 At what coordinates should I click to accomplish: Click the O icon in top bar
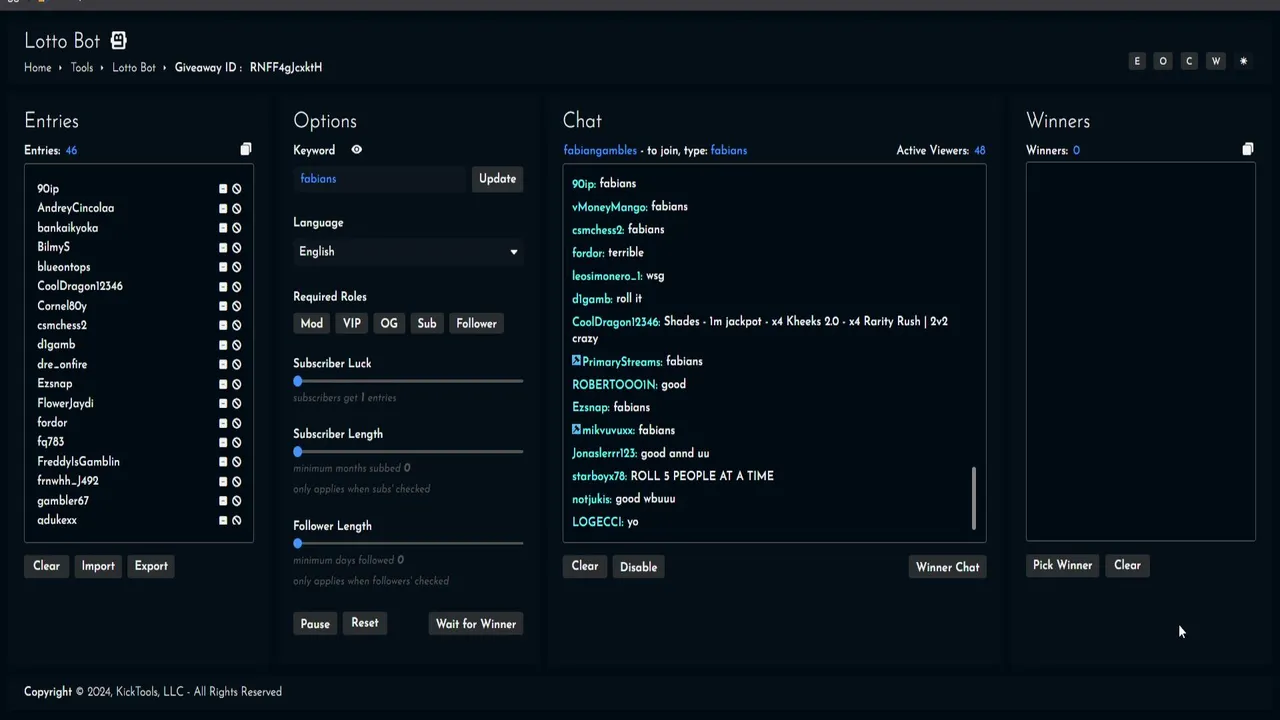point(1163,61)
